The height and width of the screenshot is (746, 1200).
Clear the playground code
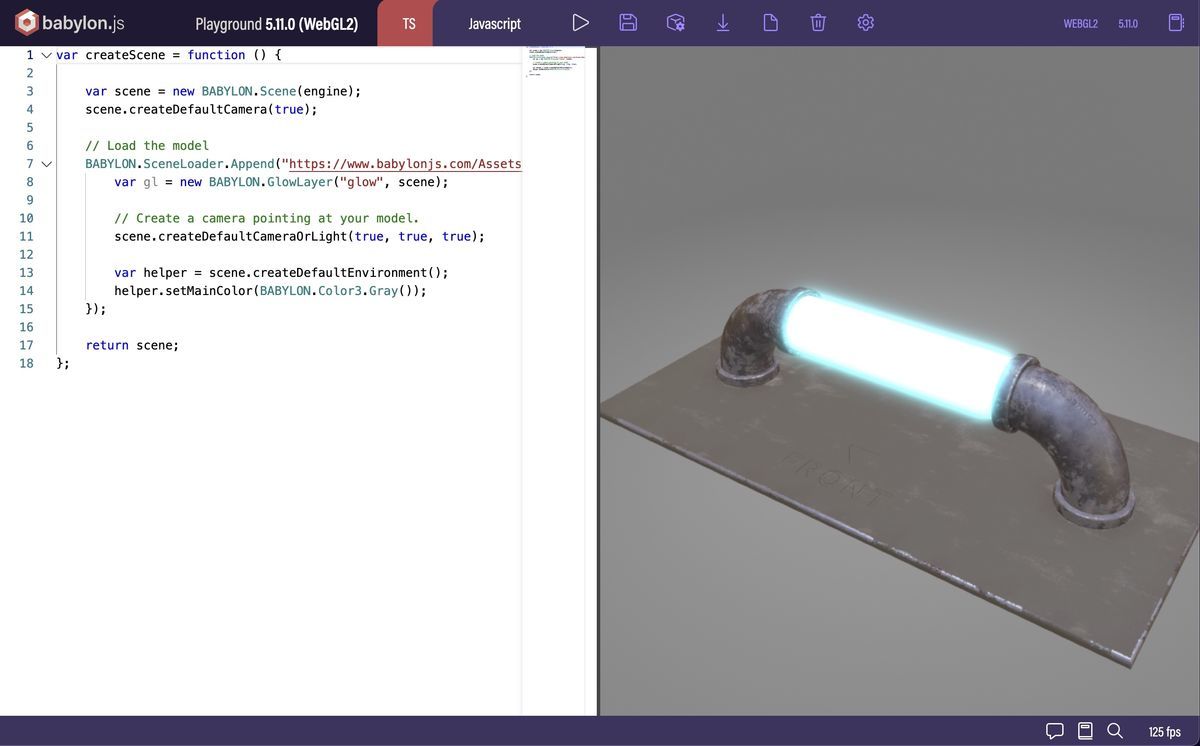click(817, 20)
